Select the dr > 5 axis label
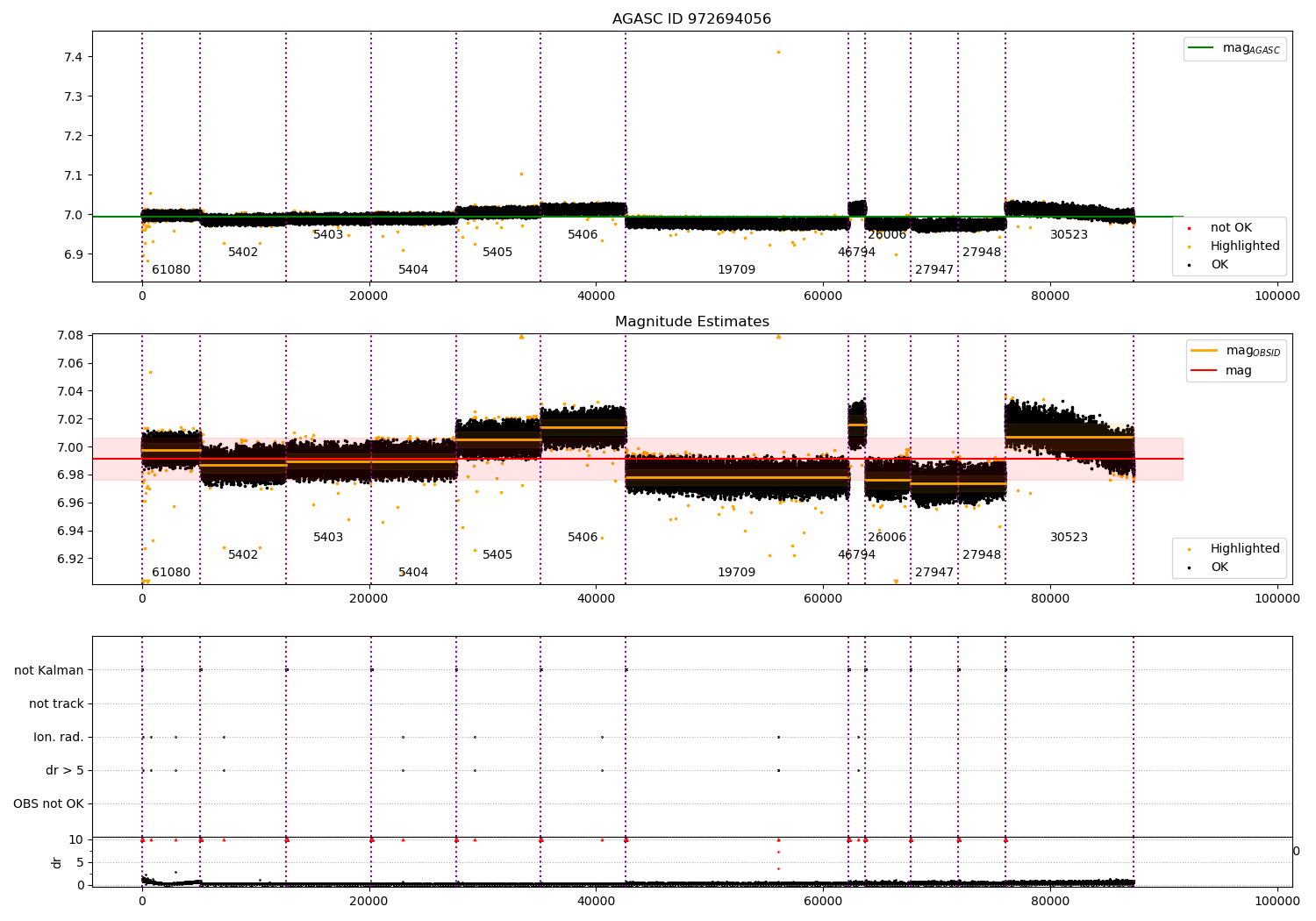 click(x=65, y=770)
